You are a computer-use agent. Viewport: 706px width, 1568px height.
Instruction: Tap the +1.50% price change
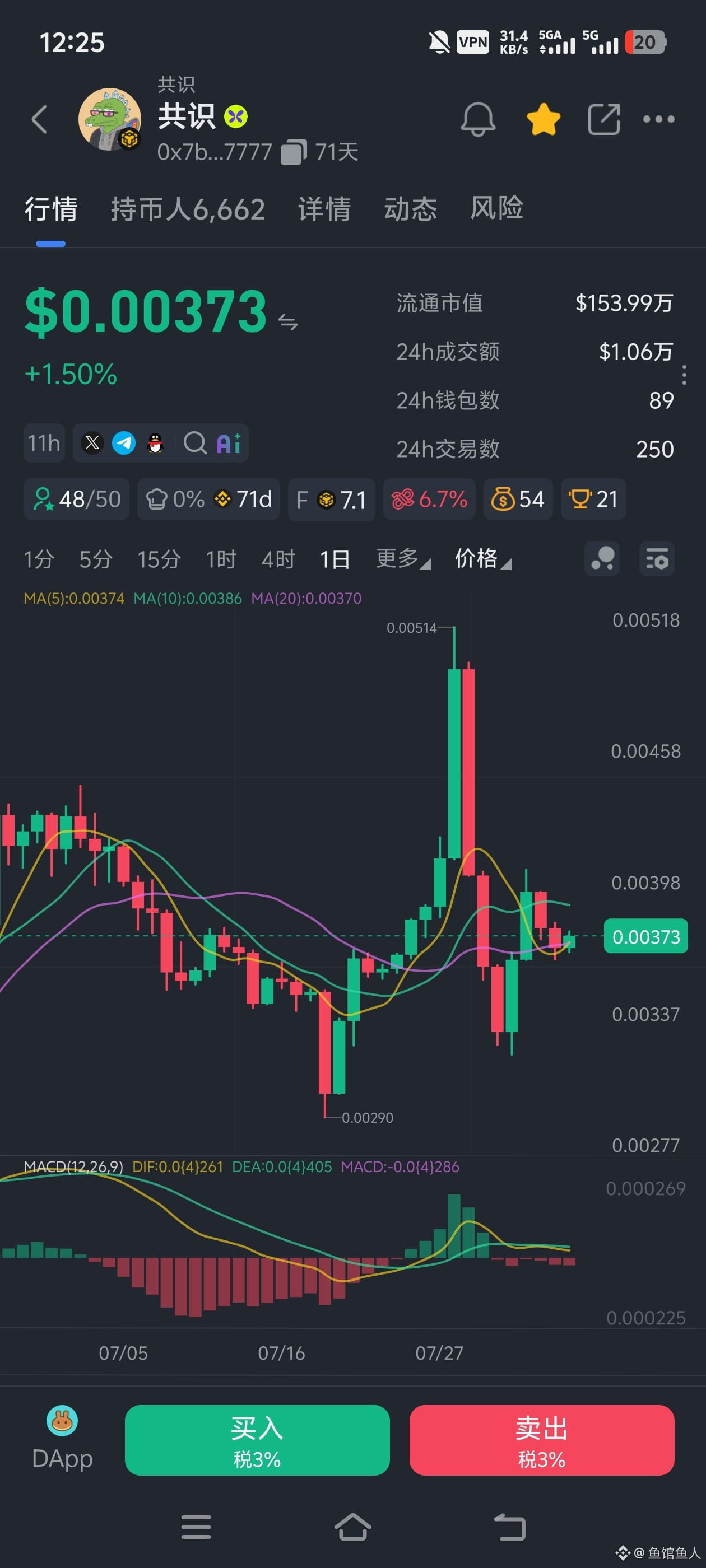(71, 374)
